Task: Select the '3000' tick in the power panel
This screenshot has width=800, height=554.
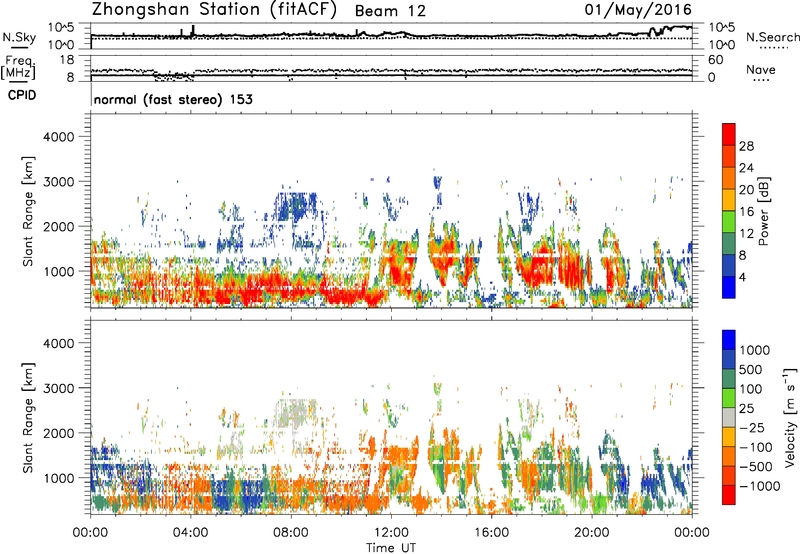Action: tap(58, 182)
